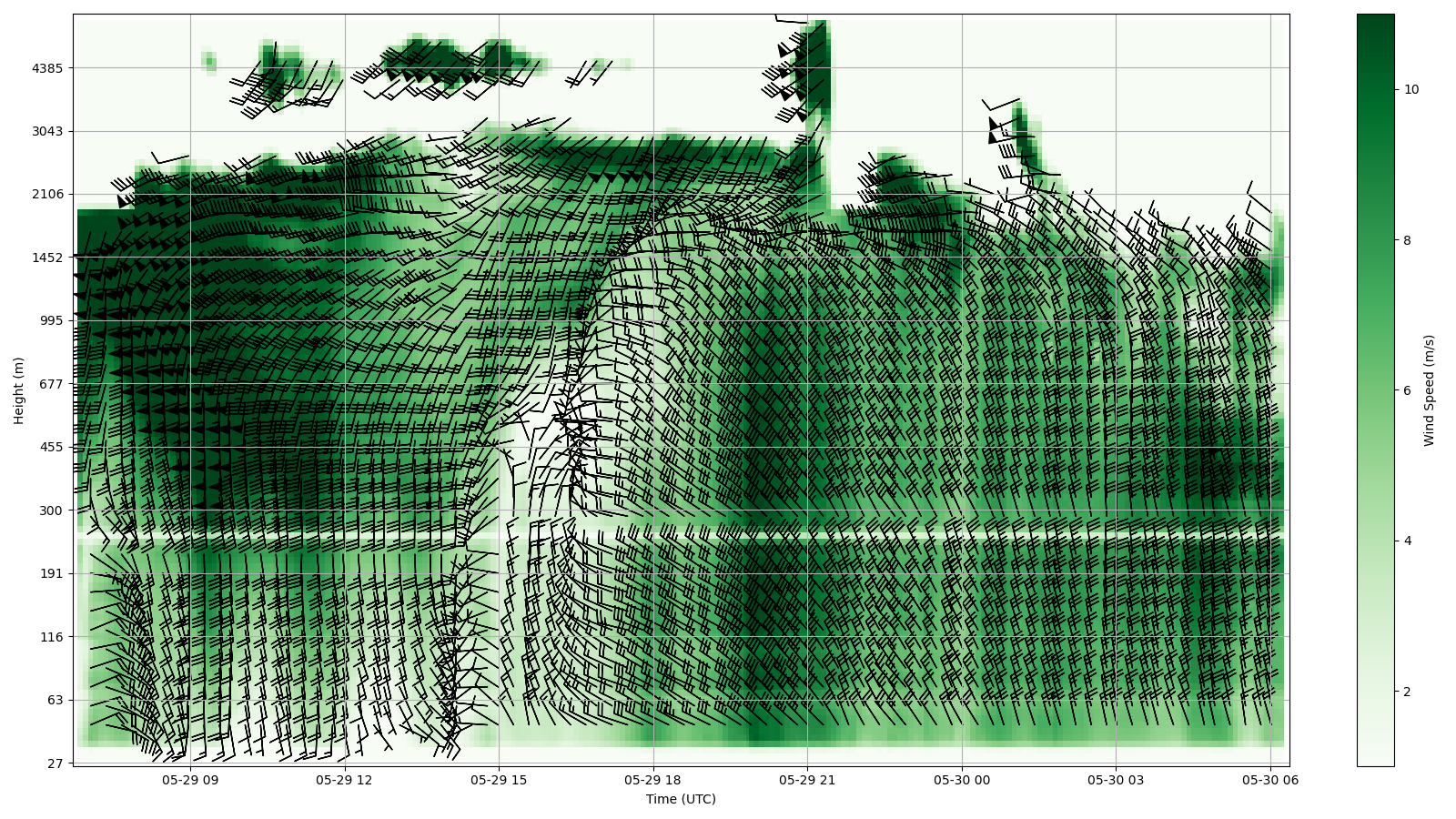Click the Height (m) axis title
The image size is (1456, 819).
[x=19, y=390]
